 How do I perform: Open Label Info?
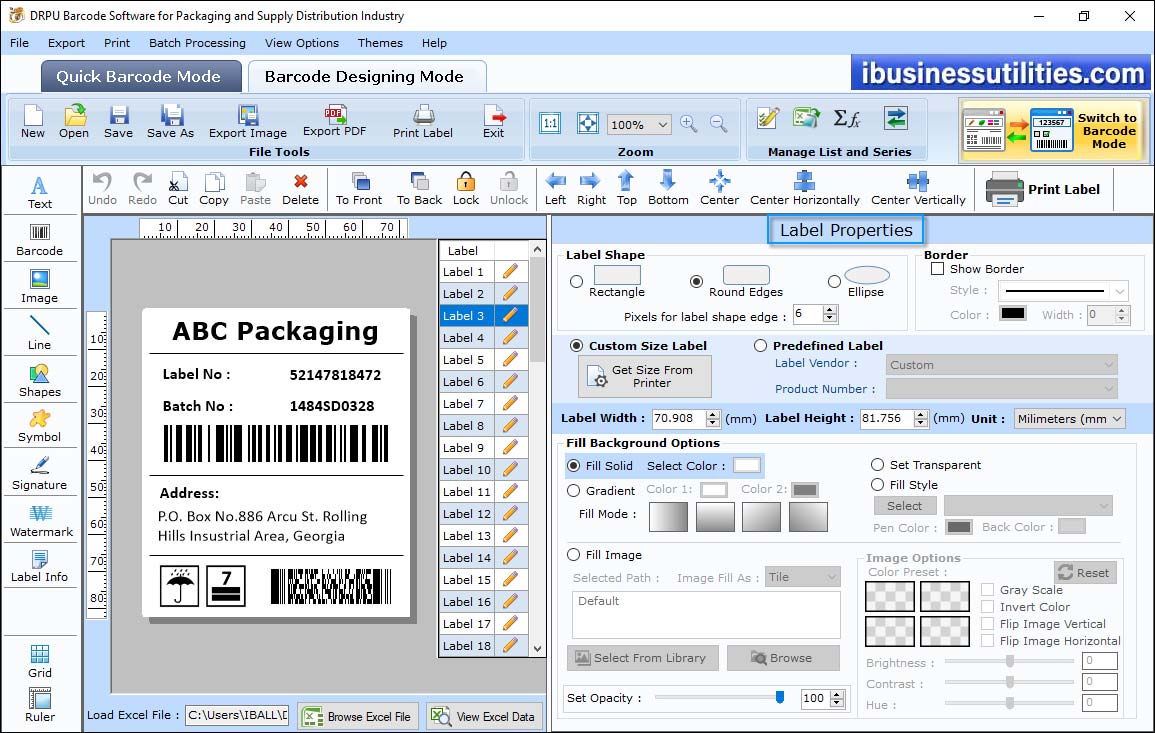(x=40, y=567)
